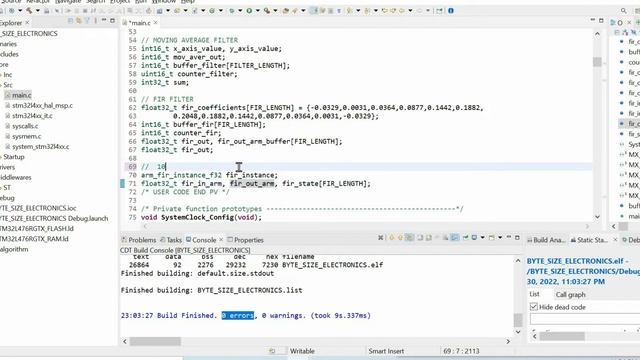Open the Project menu
The width and height of the screenshot is (640, 360).
(x=120, y=2)
